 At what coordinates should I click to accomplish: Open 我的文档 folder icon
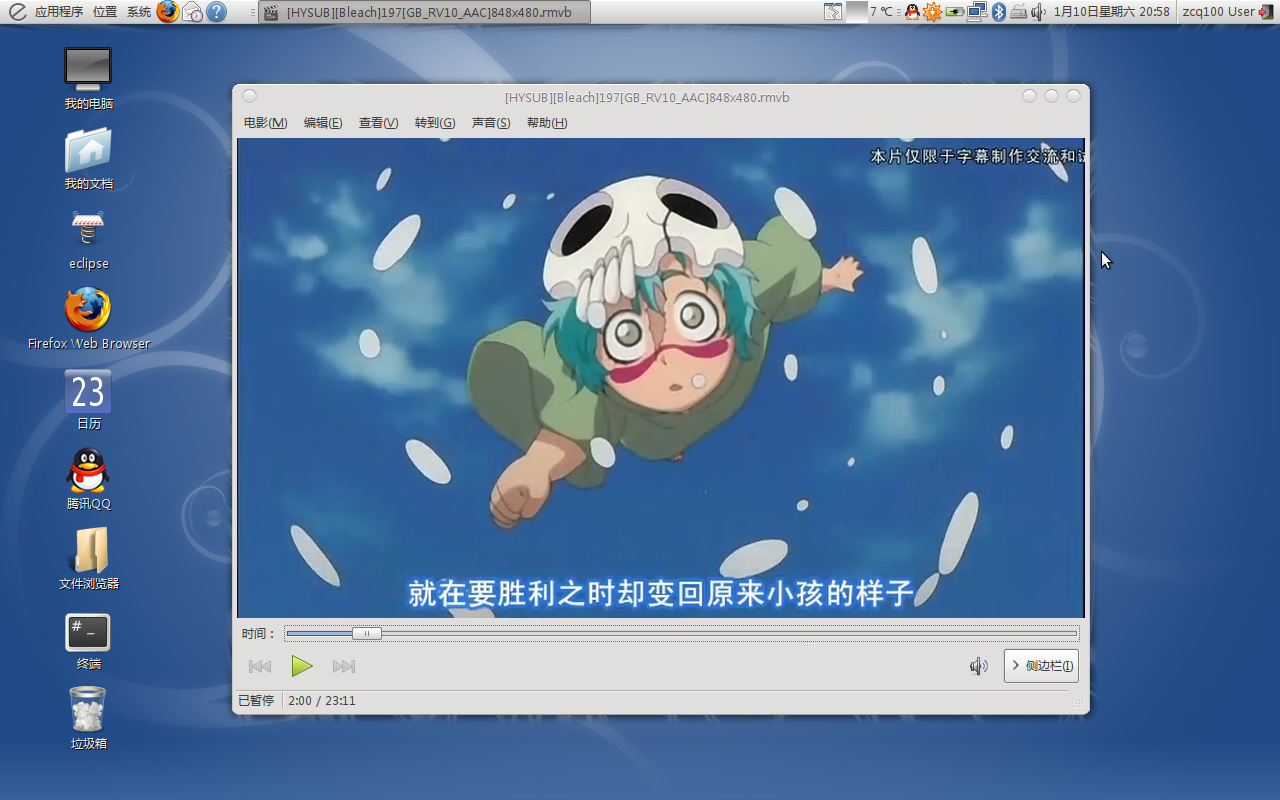(88, 159)
